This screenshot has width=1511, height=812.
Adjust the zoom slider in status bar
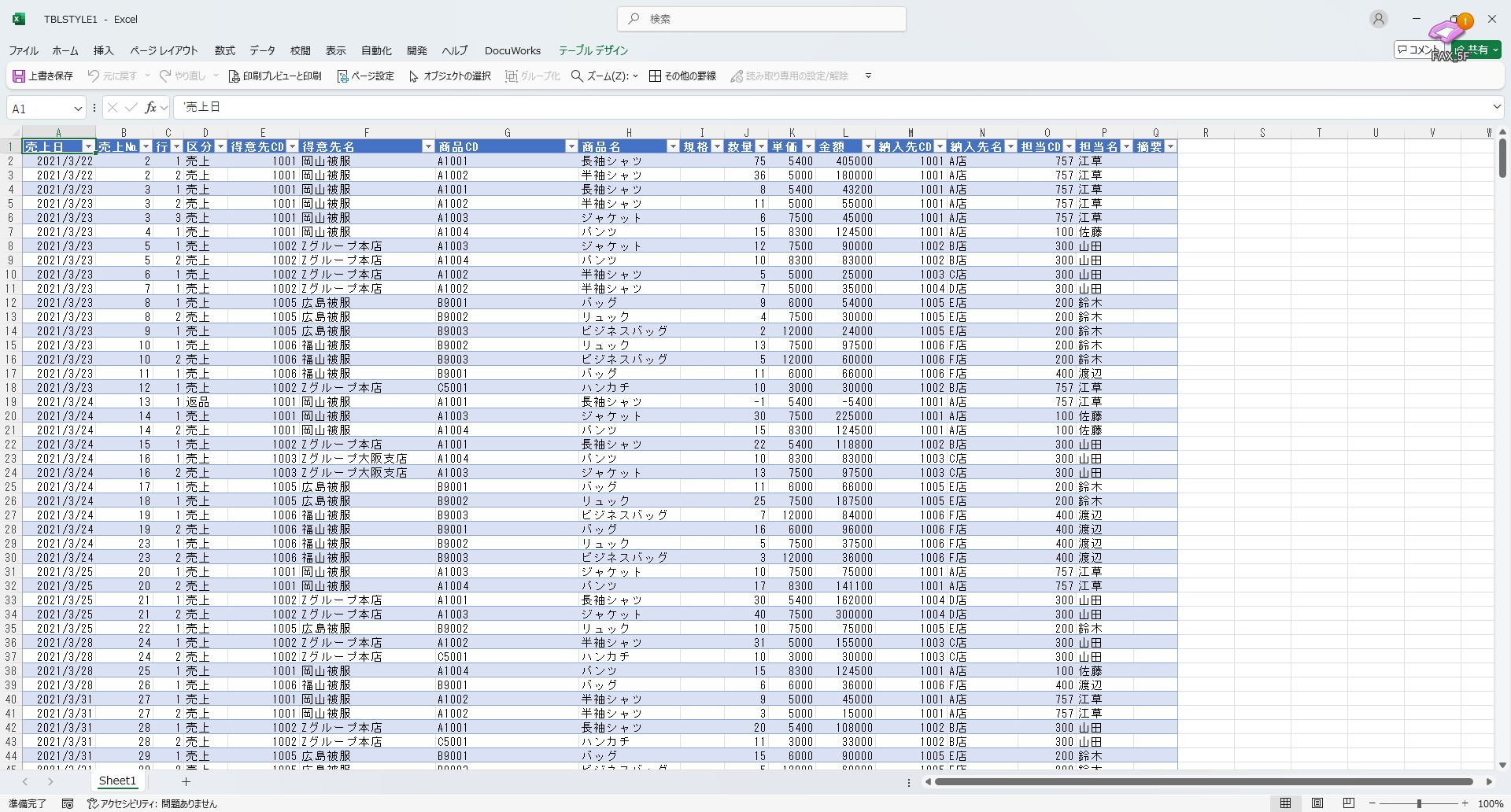pos(1419,803)
